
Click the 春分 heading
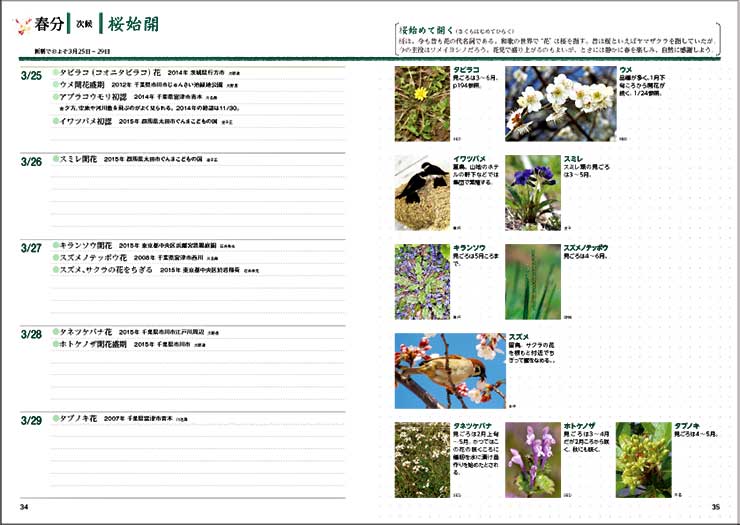click(49, 24)
